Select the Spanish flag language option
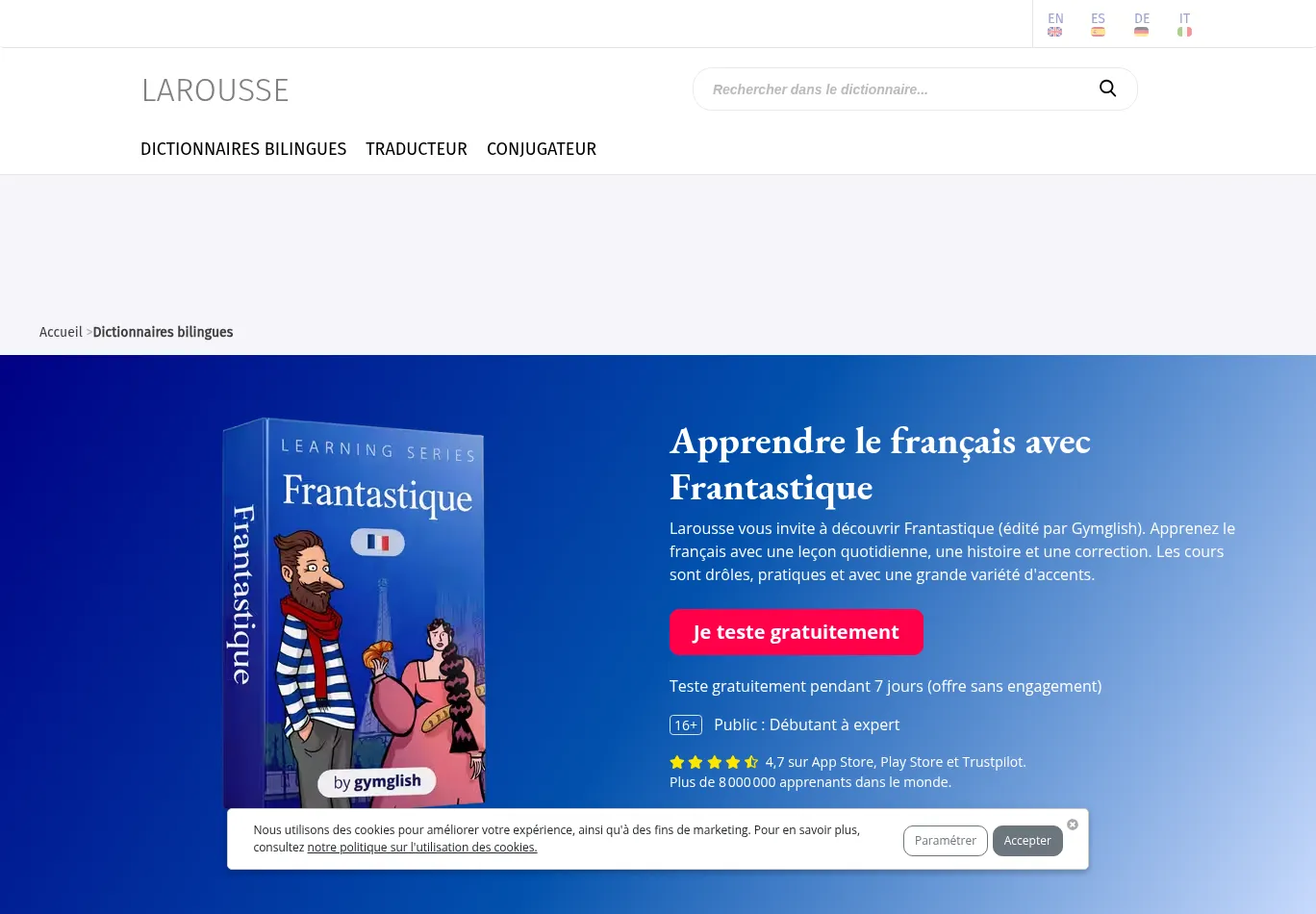Screen dimensions: 1316x914 [x=1098, y=24]
